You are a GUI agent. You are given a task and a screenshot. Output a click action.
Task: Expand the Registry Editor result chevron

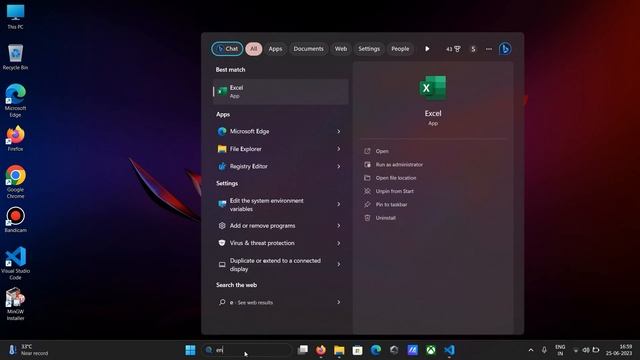point(338,167)
